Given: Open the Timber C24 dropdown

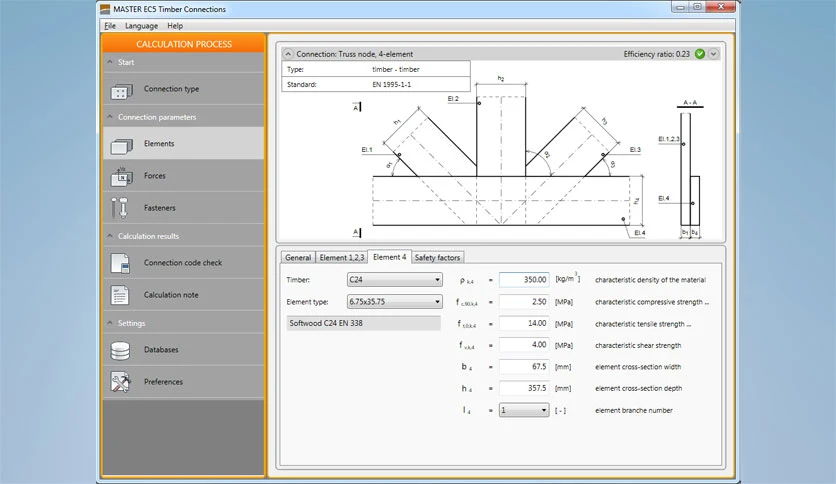Looking at the screenshot, I should (x=395, y=279).
